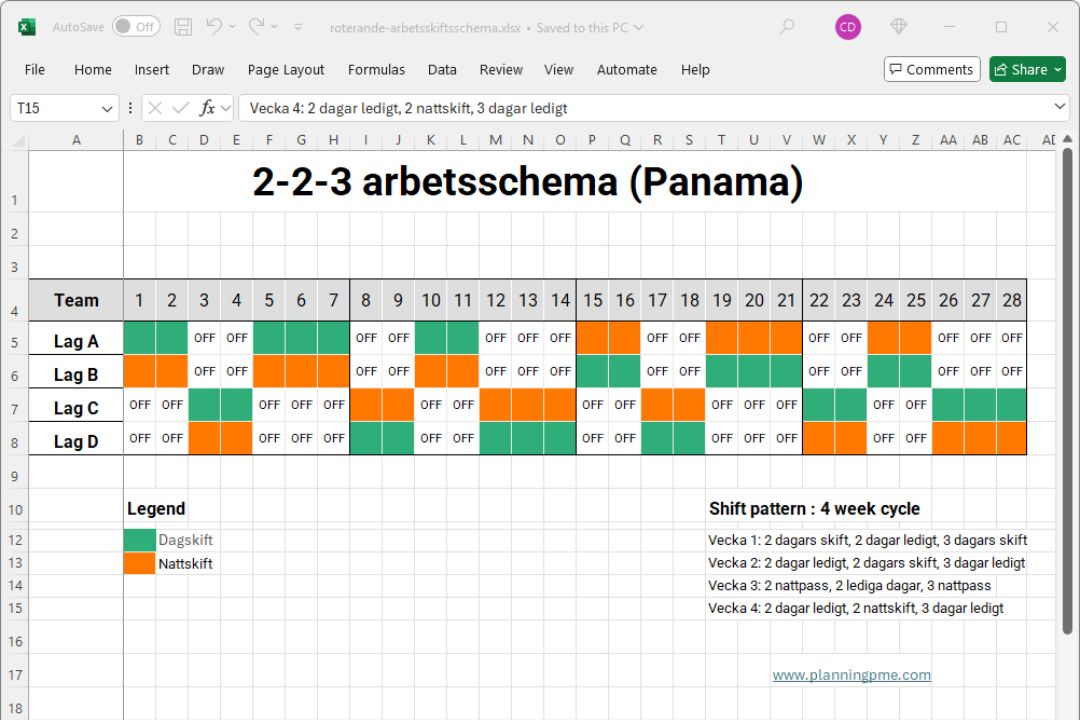The image size is (1080, 720).
Task: Expand the Name Box dropdown arrow
Action: tap(107, 108)
